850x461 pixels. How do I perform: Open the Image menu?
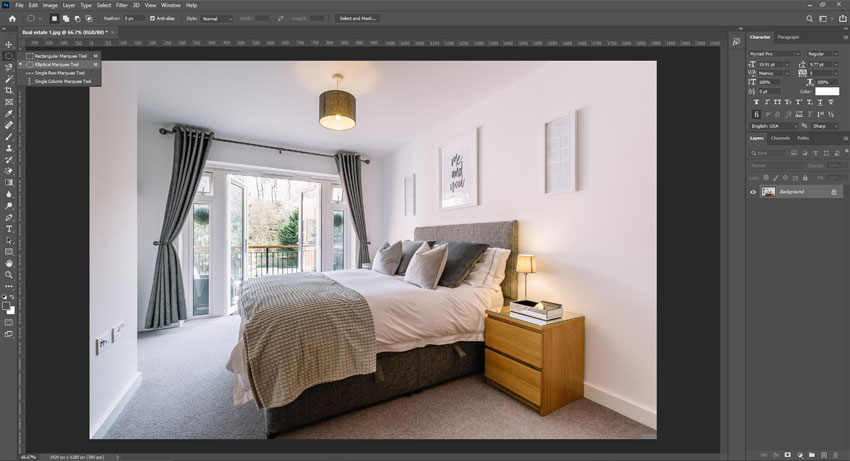tap(50, 5)
